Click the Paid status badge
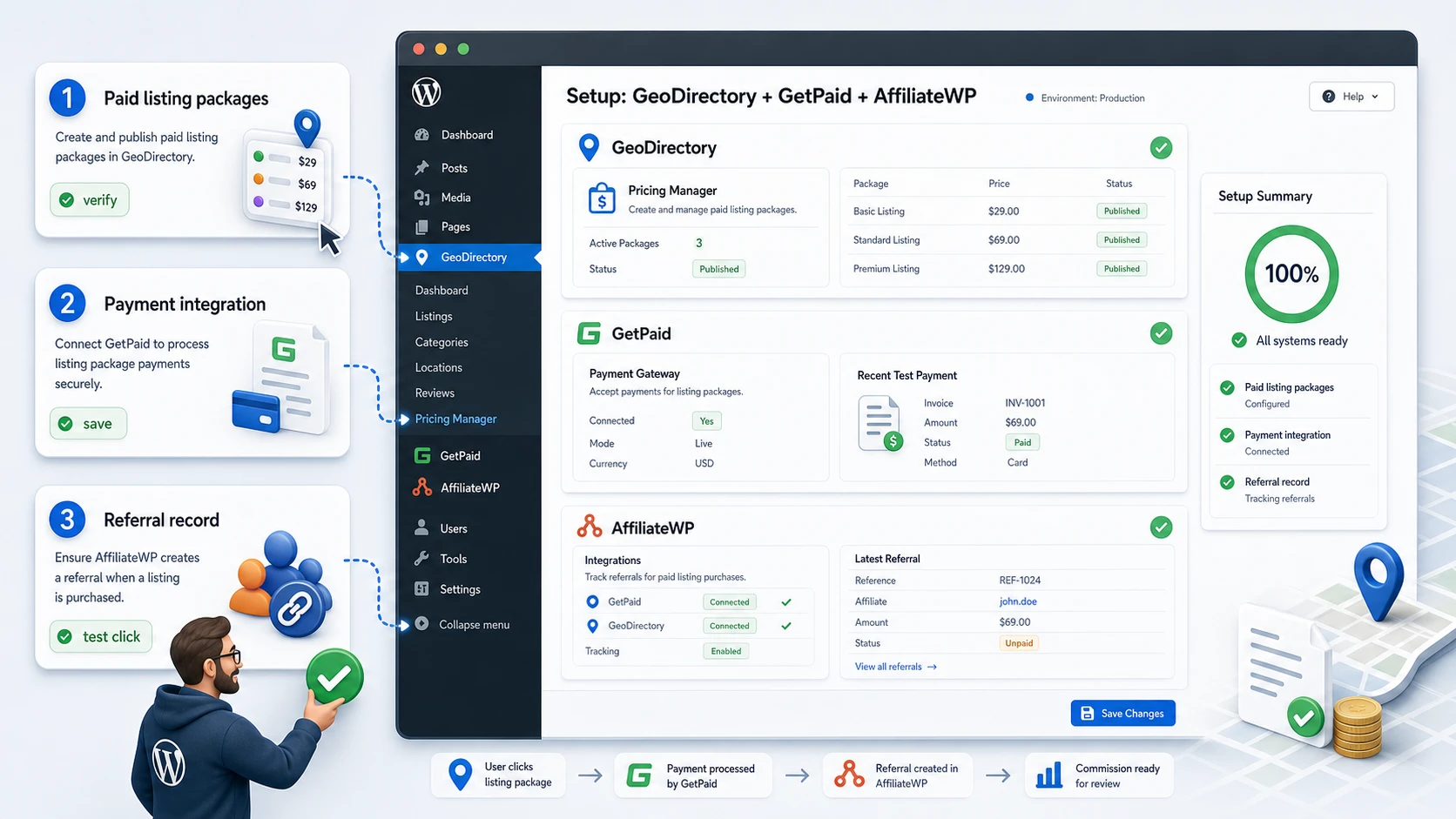1456x819 pixels. click(1022, 442)
